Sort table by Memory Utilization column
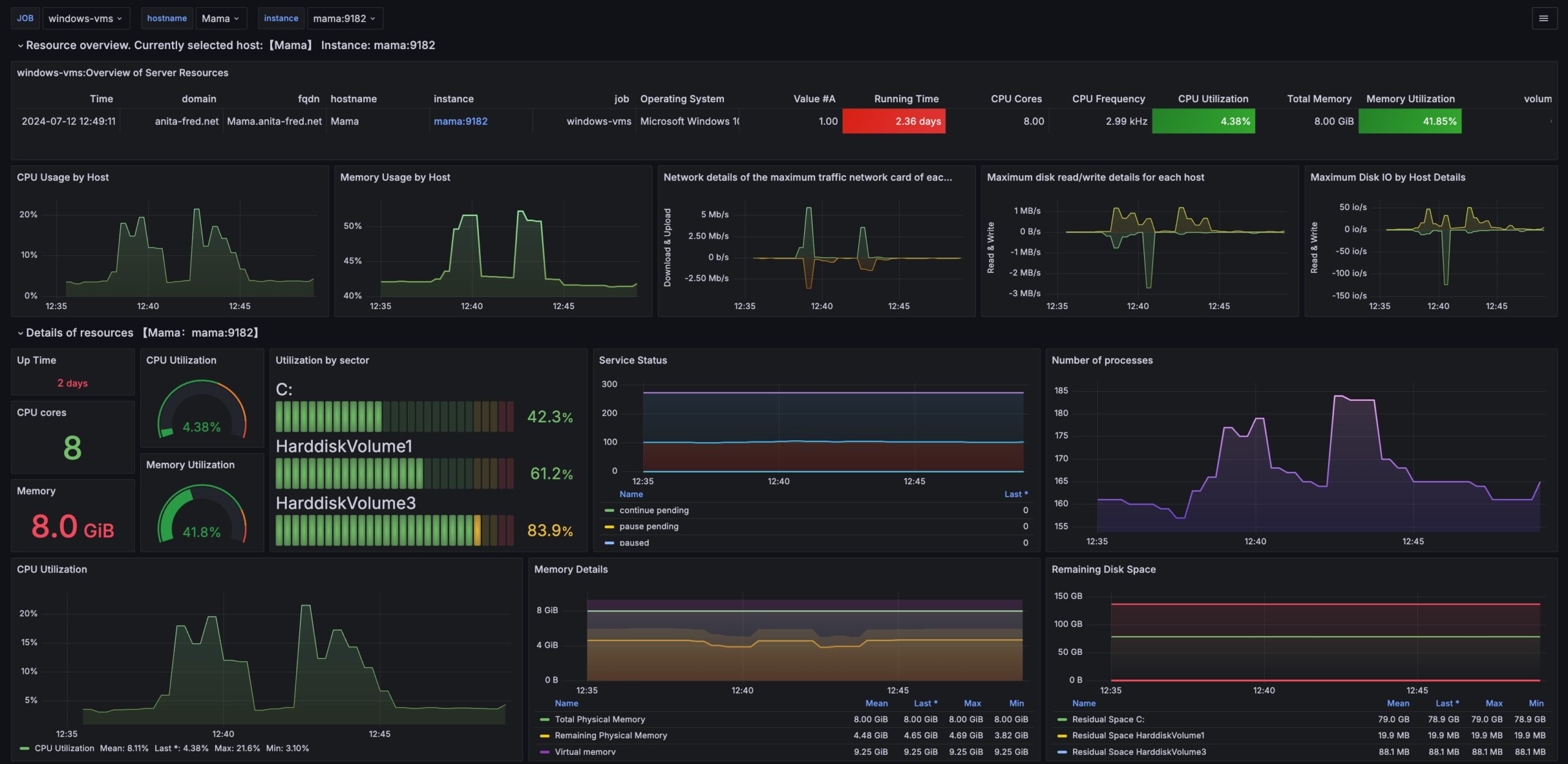1568x764 pixels. click(x=1410, y=99)
